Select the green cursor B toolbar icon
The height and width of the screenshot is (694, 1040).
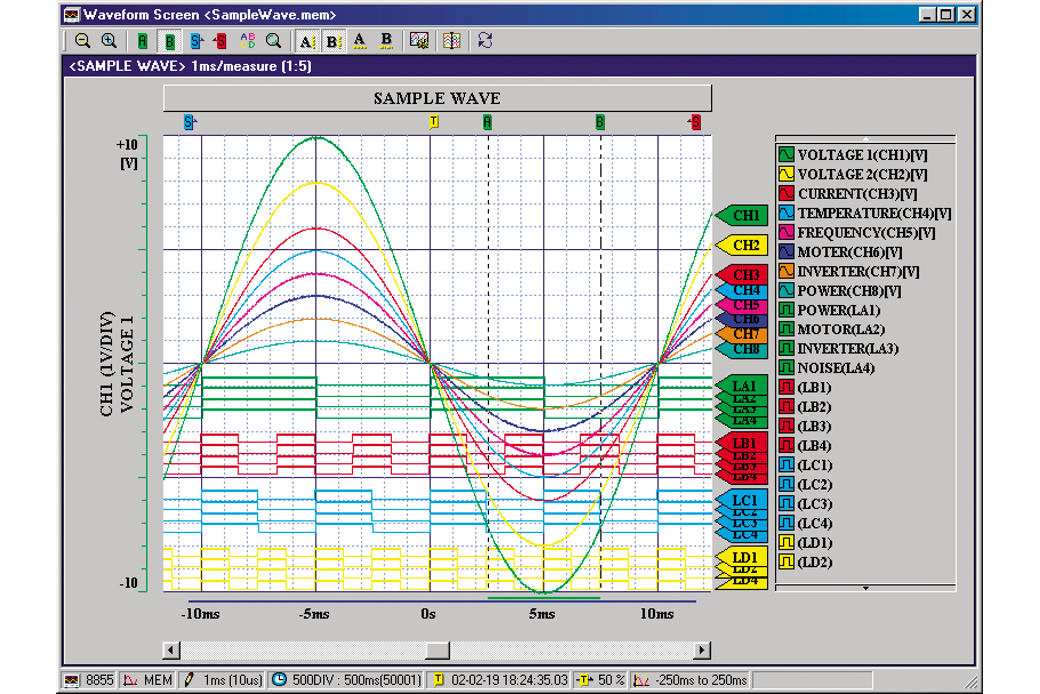click(x=169, y=41)
